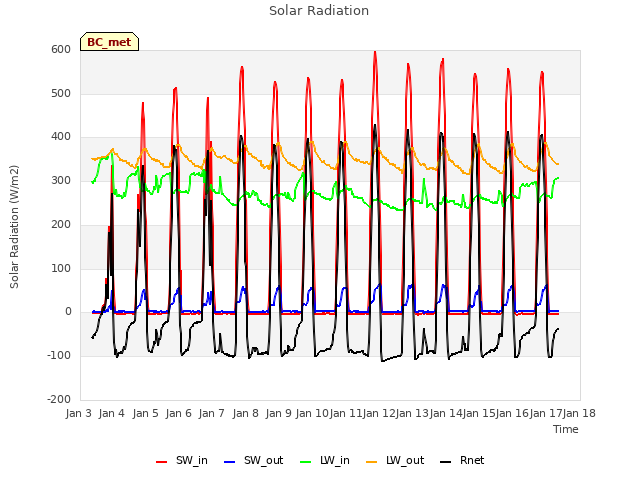The height and width of the screenshot is (480, 640).
Task: Click the Jan 12 x-axis tick label
Action: [x=379, y=413]
